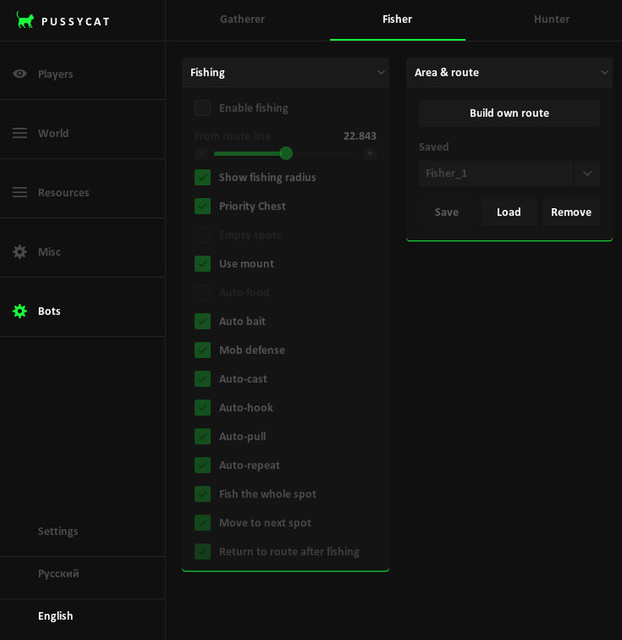
Task: Toggle Fish the whole spot checkbox
Action: [x=203, y=494]
